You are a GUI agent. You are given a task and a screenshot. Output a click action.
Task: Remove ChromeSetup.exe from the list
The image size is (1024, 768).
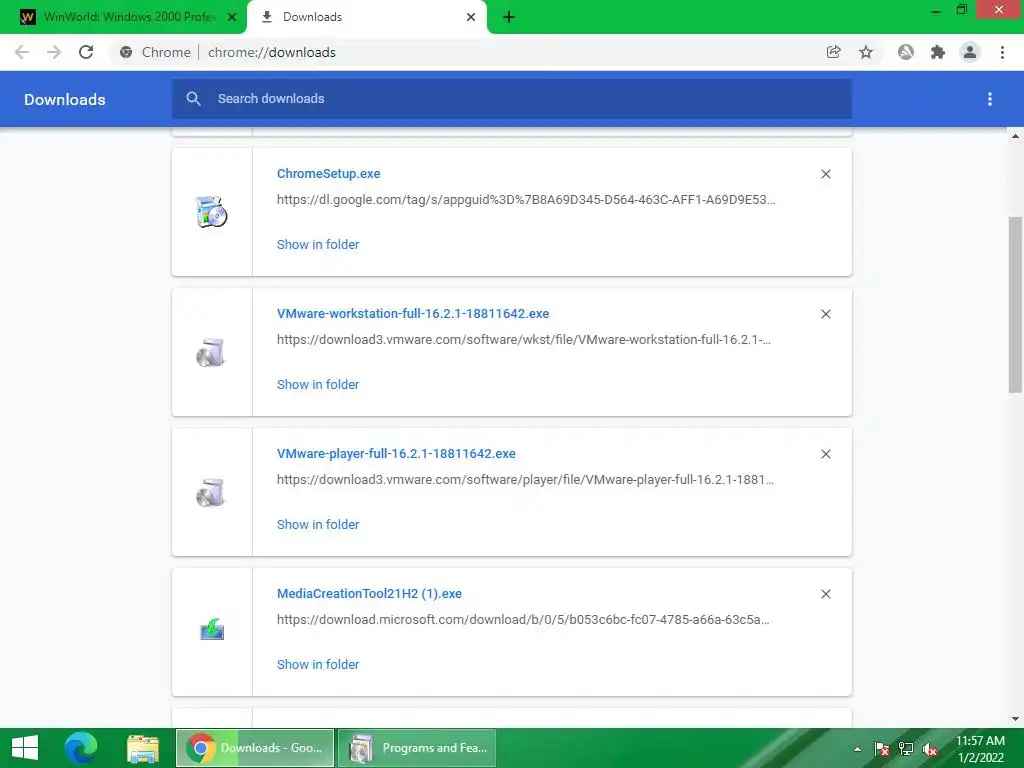coord(825,174)
